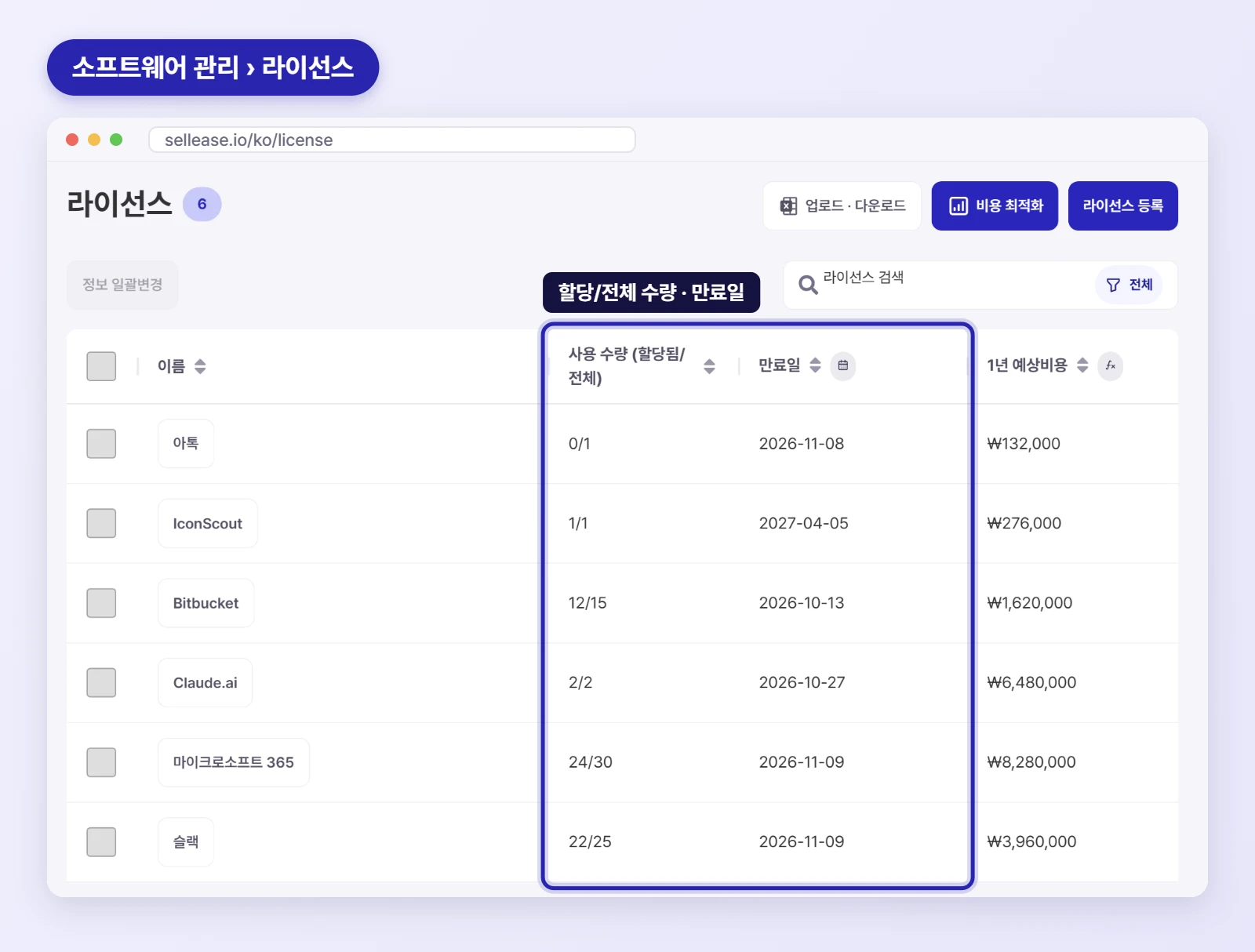This screenshot has width=1255, height=952.
Task: Check the Claude.ai row checkbox
Action: [x=101, y=682]
